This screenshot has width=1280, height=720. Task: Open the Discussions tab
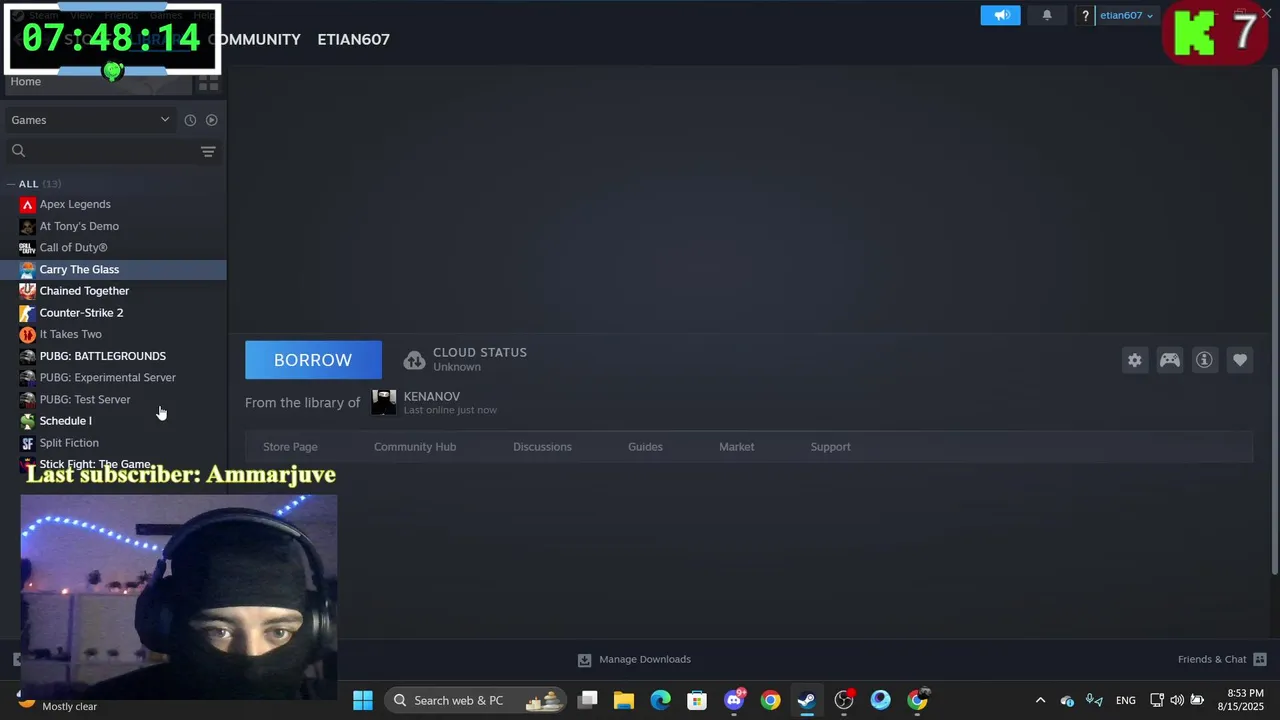click(542, 447)
